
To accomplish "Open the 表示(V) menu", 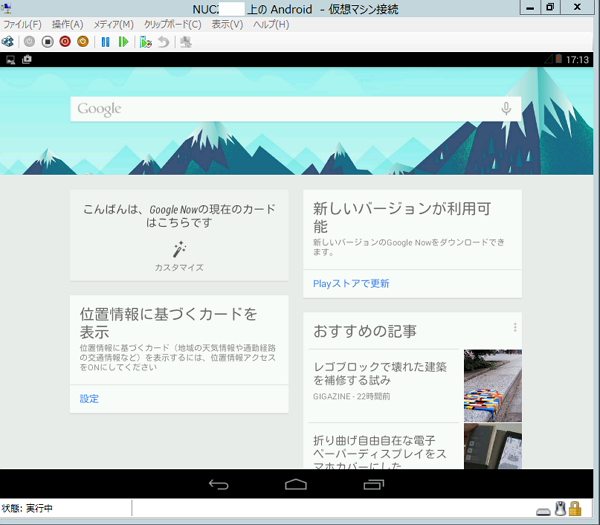I will tap(227, 24).
